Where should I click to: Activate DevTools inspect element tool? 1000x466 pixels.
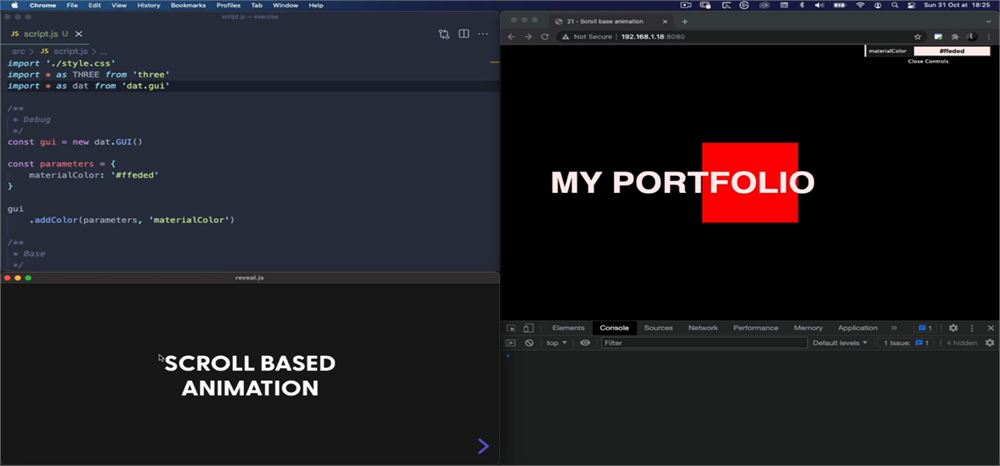(x=511, y=328)
